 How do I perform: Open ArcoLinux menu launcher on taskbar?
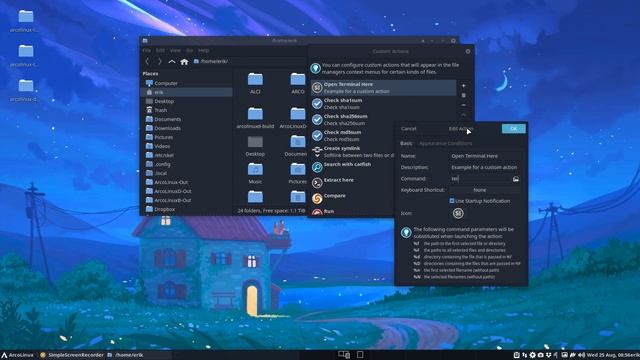pyautogui.click(x=18, y=355)
